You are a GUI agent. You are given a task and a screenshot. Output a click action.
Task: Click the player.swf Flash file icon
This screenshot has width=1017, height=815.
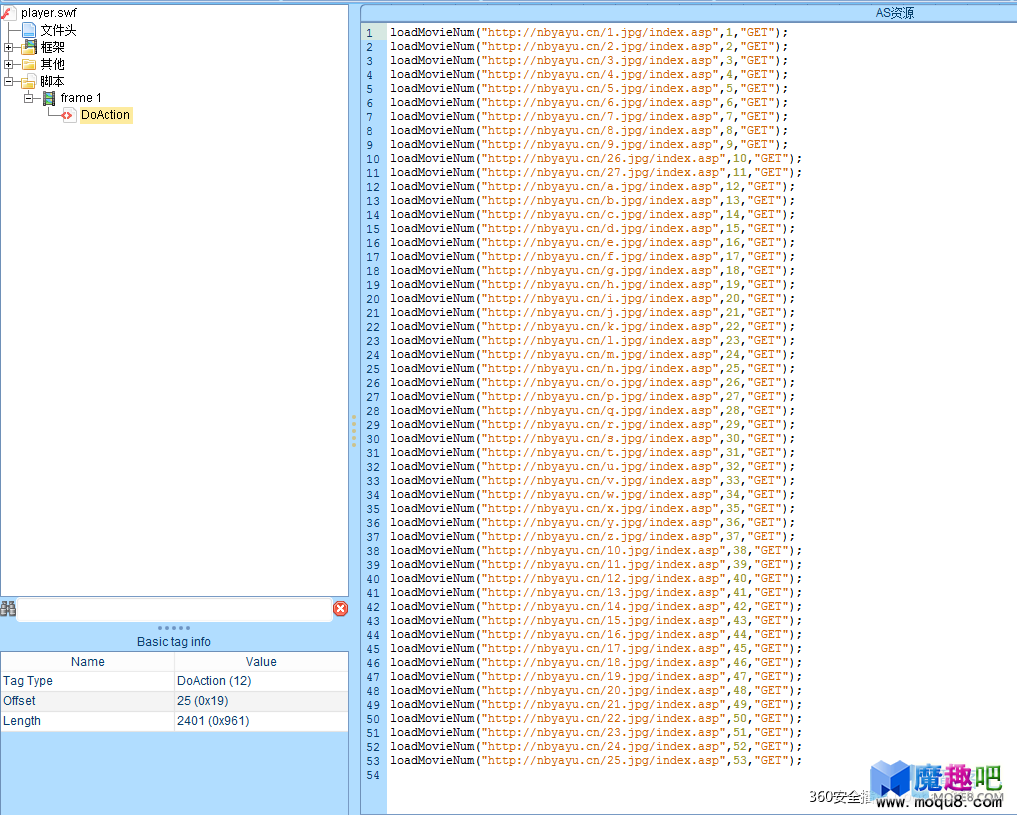(8, 12)
